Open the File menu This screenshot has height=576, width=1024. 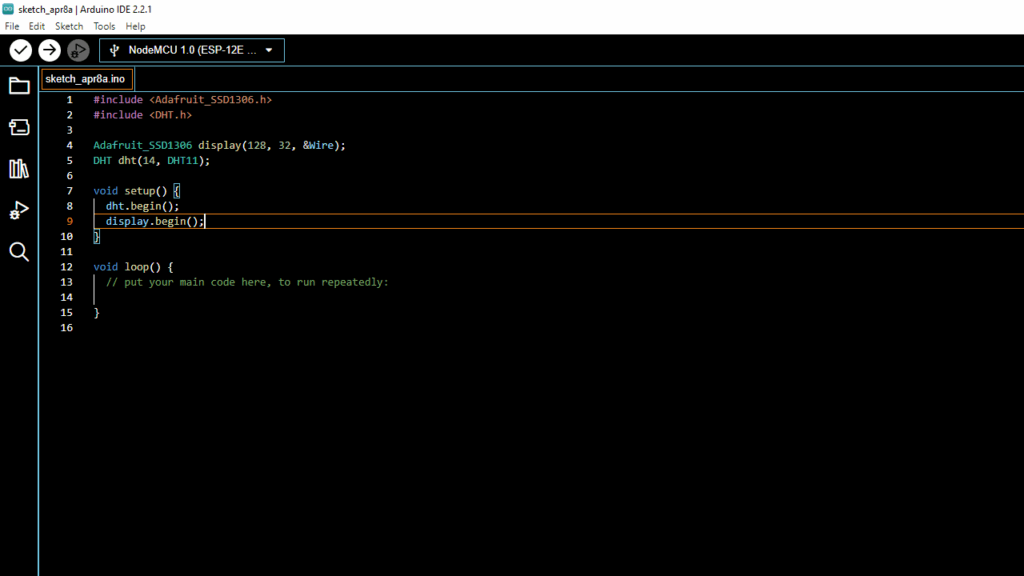12,27
